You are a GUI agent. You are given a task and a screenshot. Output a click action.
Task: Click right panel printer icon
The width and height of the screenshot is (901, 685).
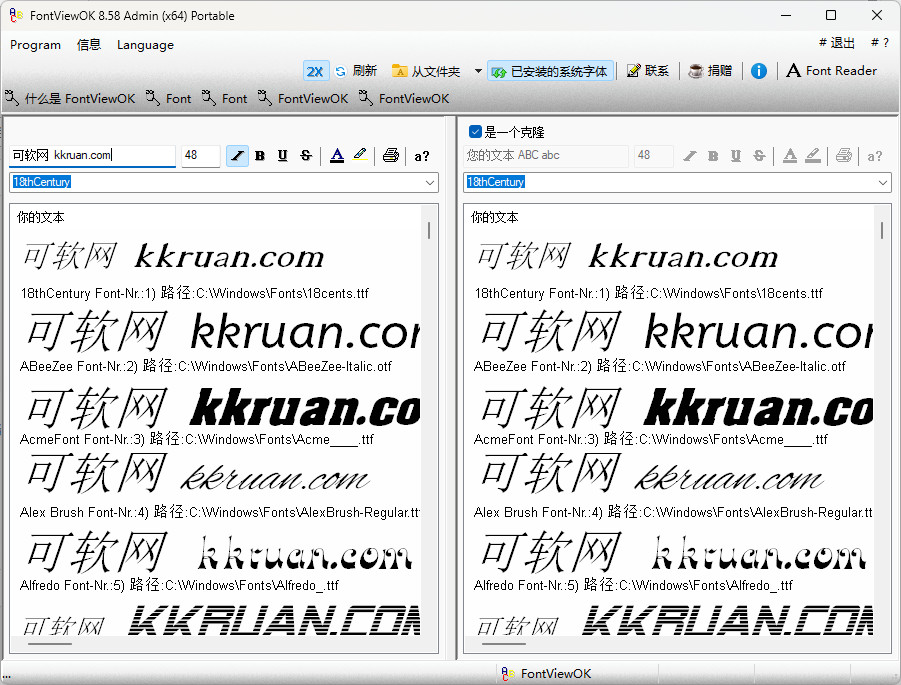(x=844, y=156)
